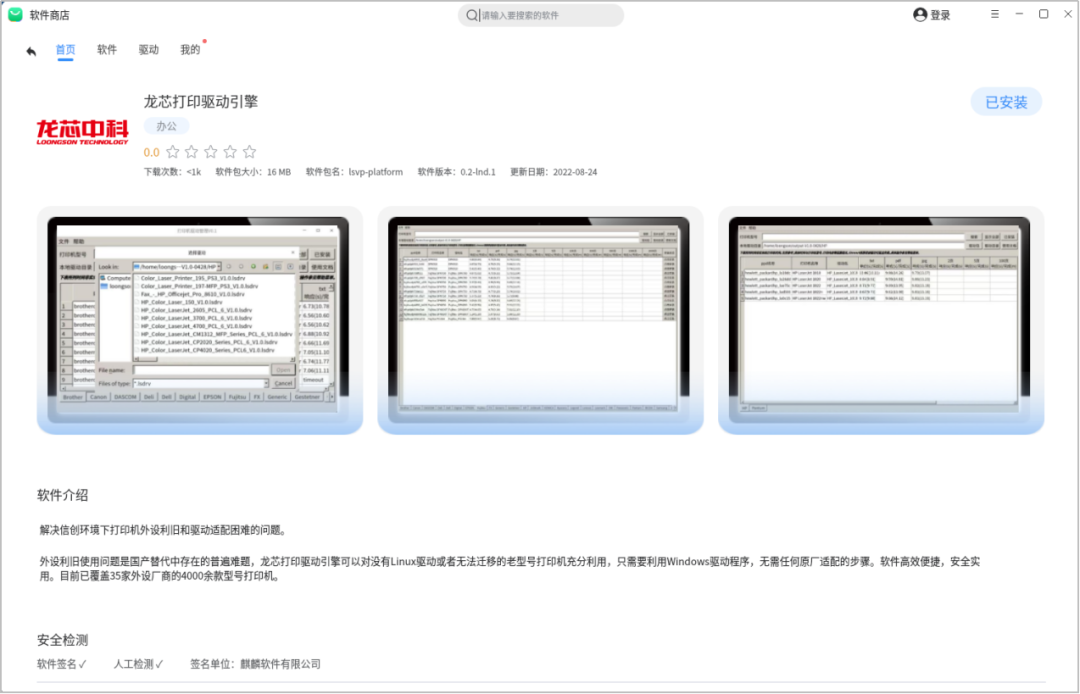The image size is (1080, 694).
Task: Click the package name lsvp-platform
Action: click(x=375, y=172)
